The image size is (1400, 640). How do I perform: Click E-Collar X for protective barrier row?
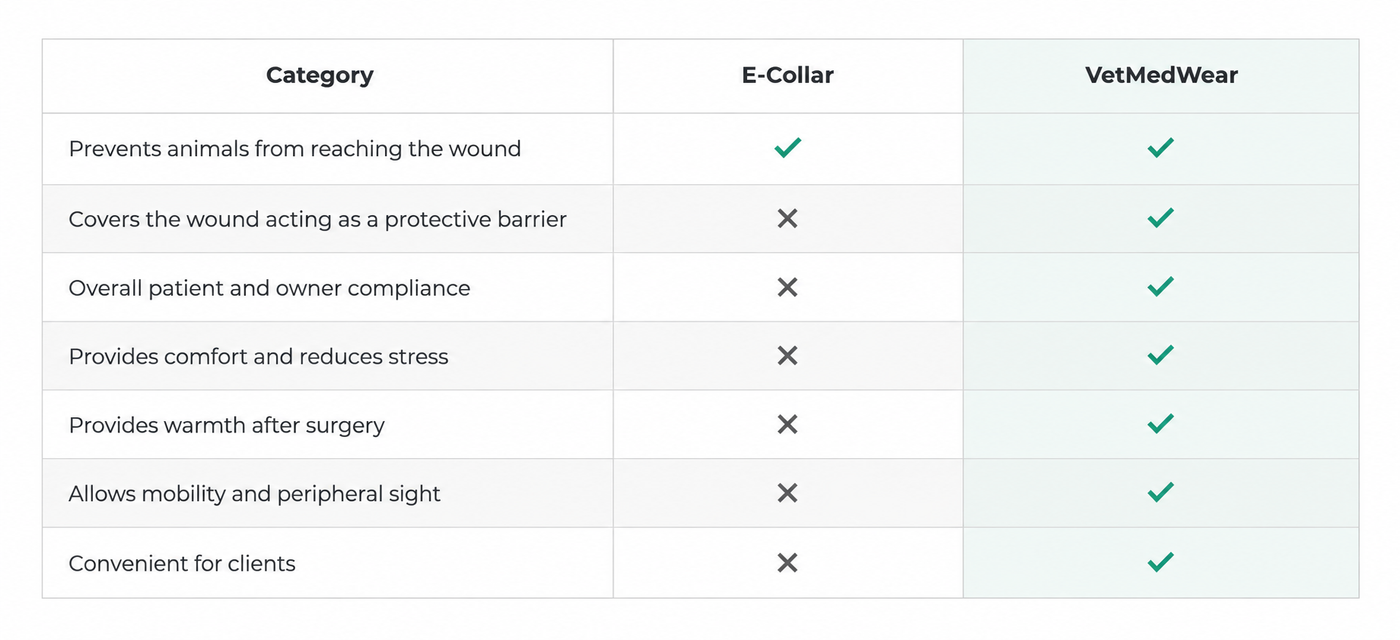[x=788, y=218]
